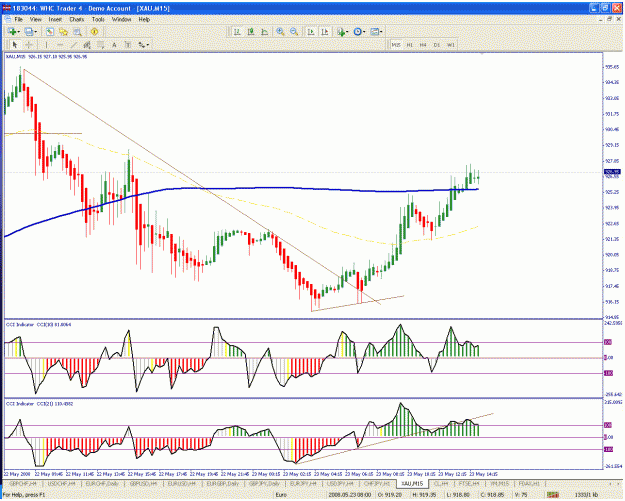Viewport: 625px width, 501px height.
Task: Show the Market Watch window
Action: (x=50, y=32)
